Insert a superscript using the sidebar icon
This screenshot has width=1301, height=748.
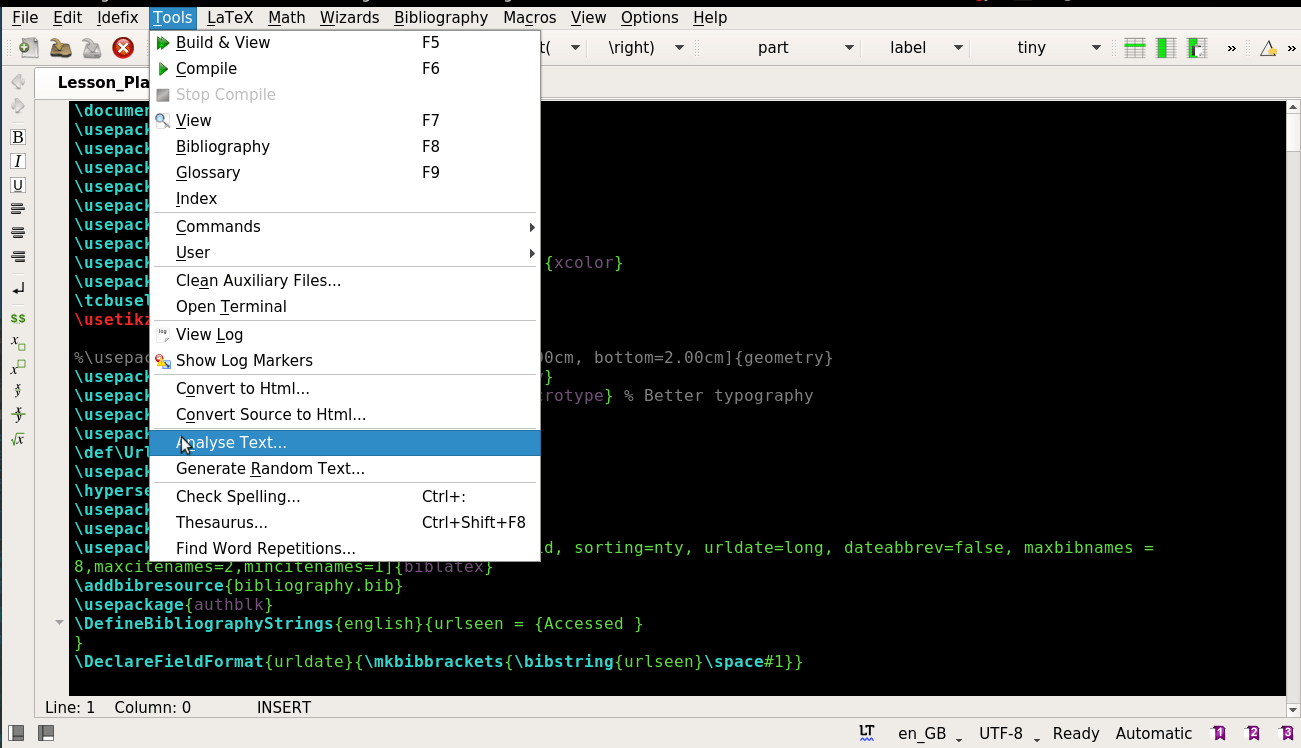(x=17, y=367)
